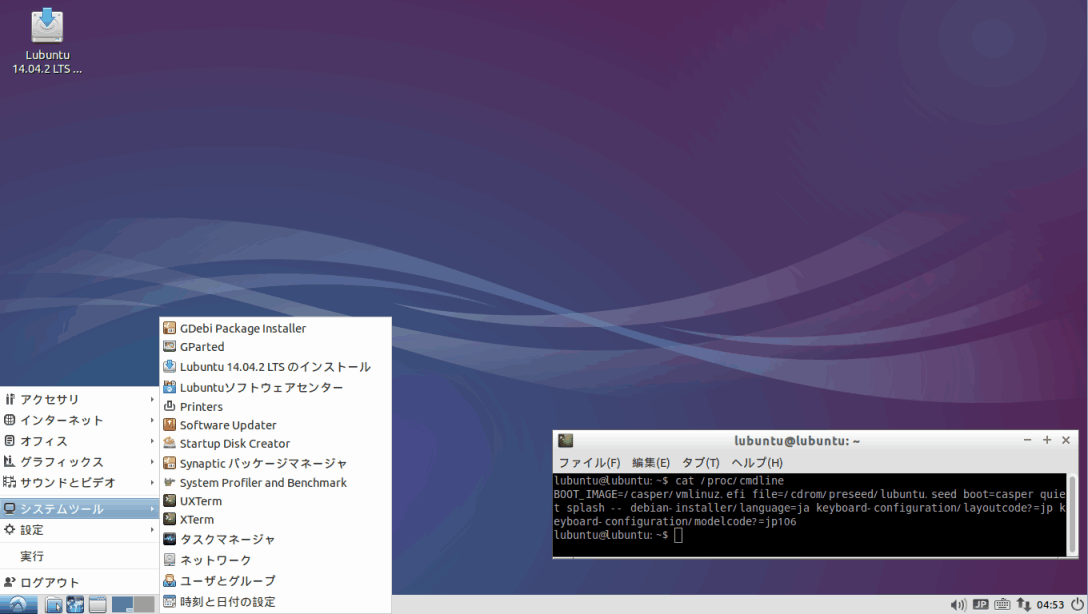
Task: Expand the アクセサリ submenu
Action: click(80, 399)
